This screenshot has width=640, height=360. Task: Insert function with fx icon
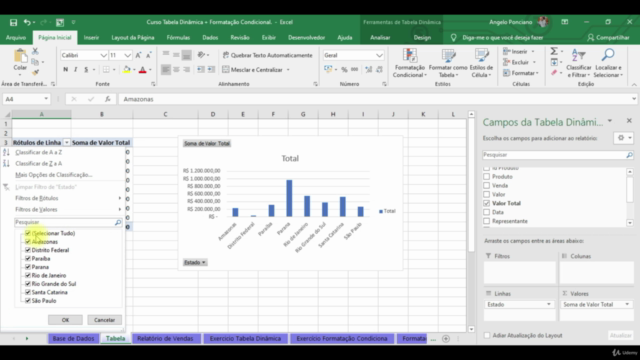tap(108, 99)
